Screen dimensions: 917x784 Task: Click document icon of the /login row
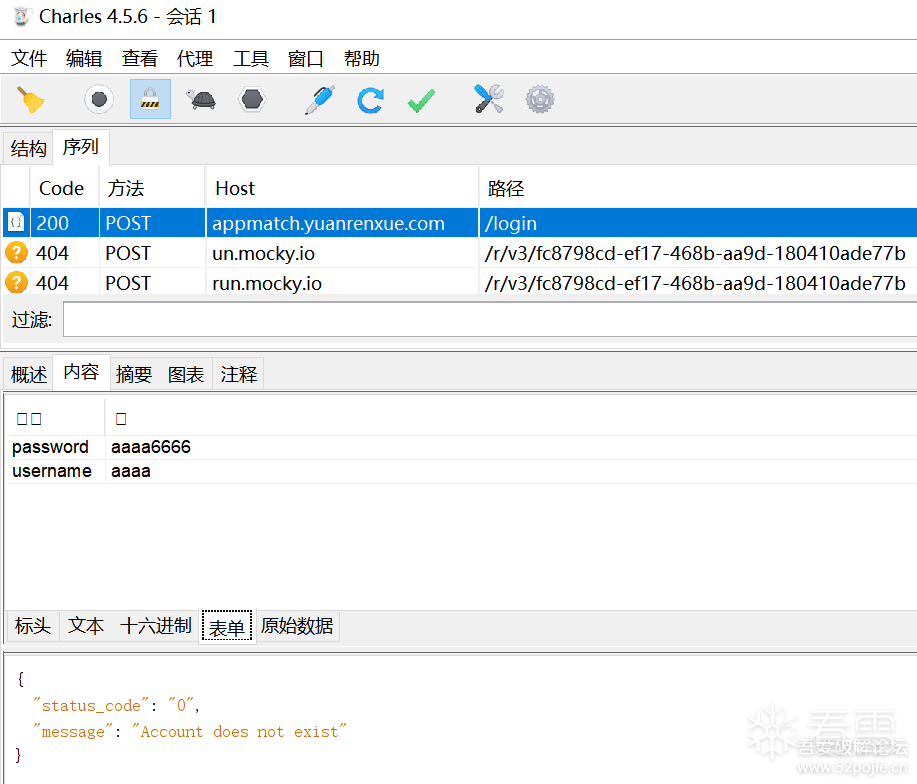click(16, 222)
